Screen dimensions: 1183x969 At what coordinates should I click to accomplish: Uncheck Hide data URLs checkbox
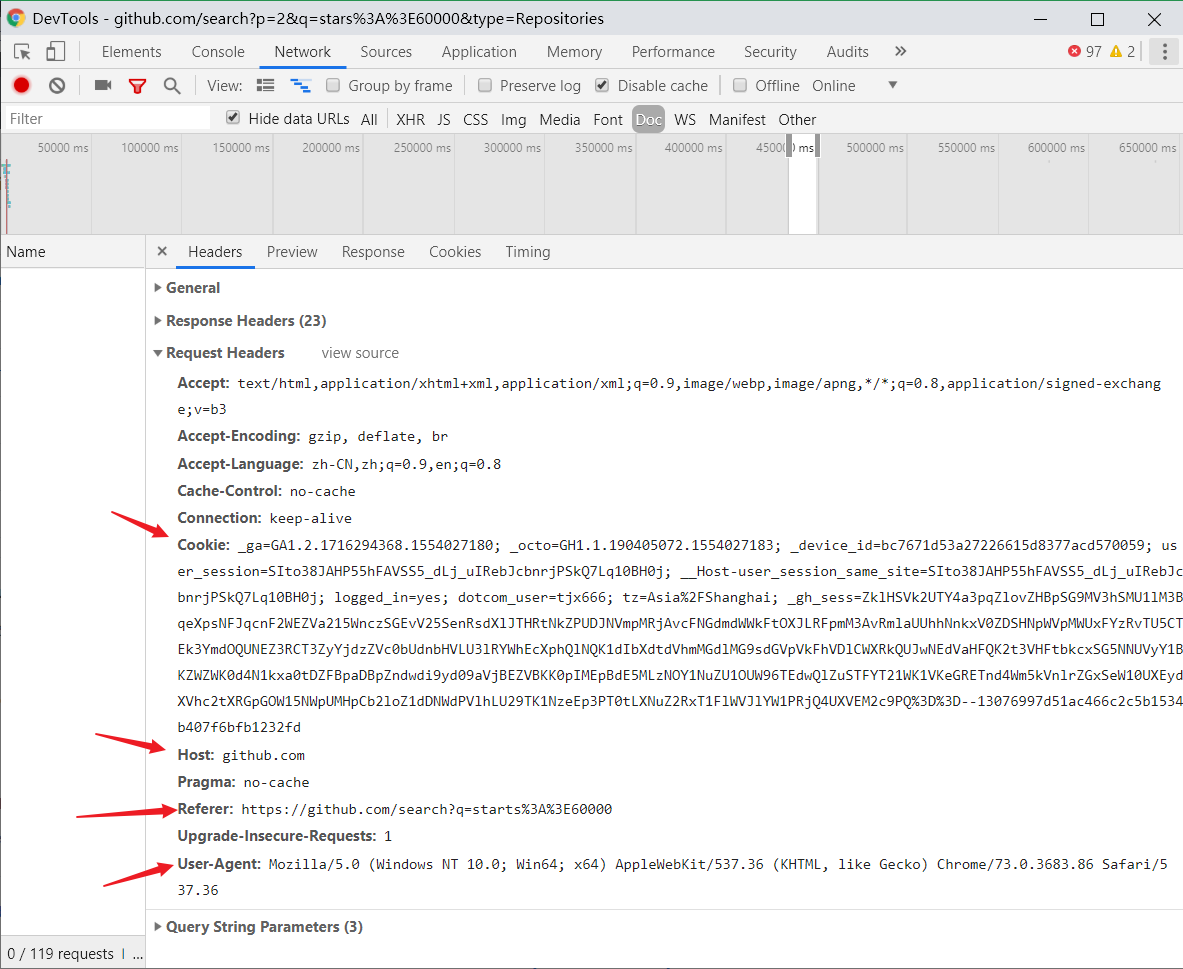pyautogui.click(x=233, y=118)
